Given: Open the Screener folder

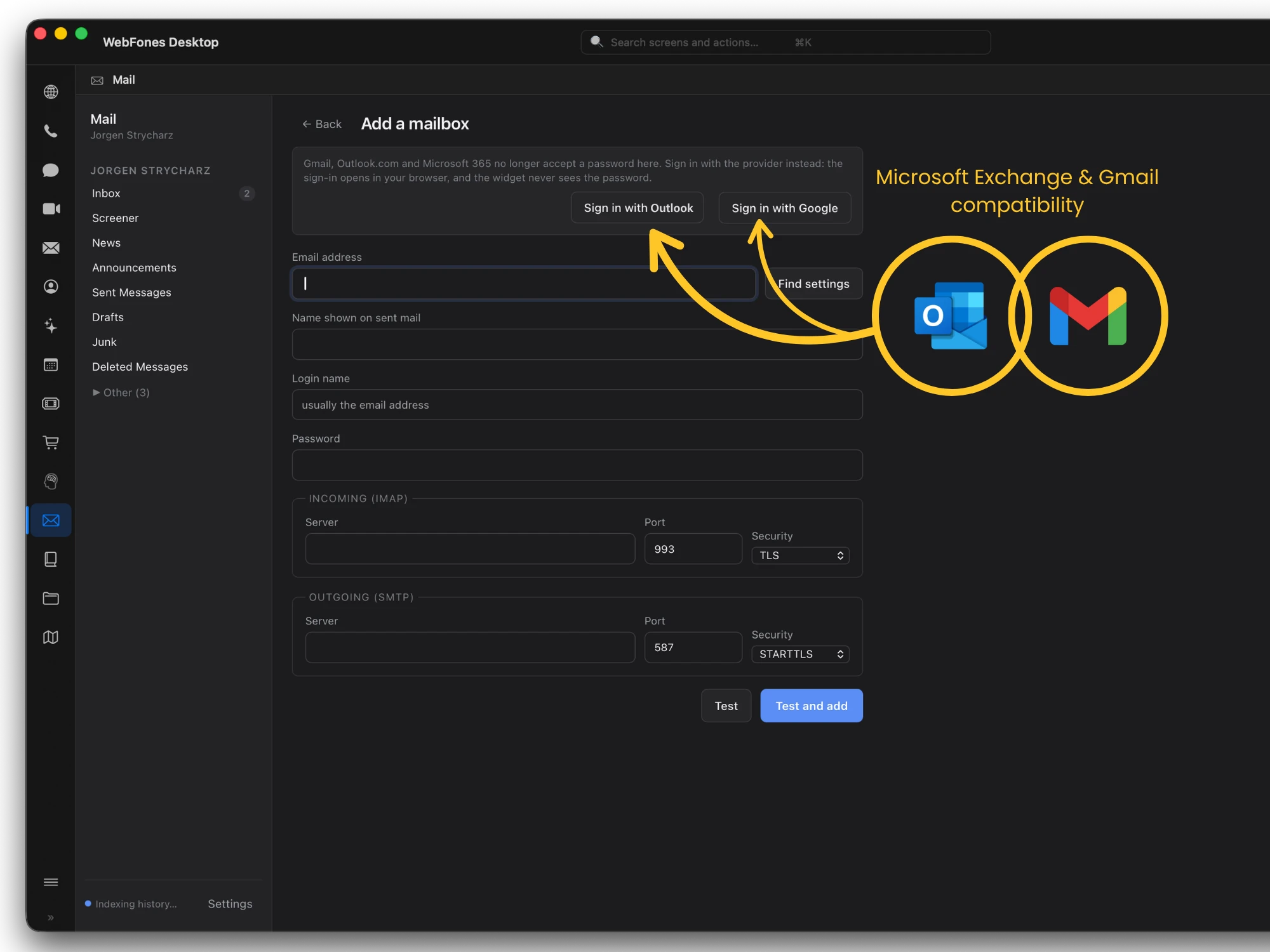Looking at the screenshot, I should coord(173,218).
